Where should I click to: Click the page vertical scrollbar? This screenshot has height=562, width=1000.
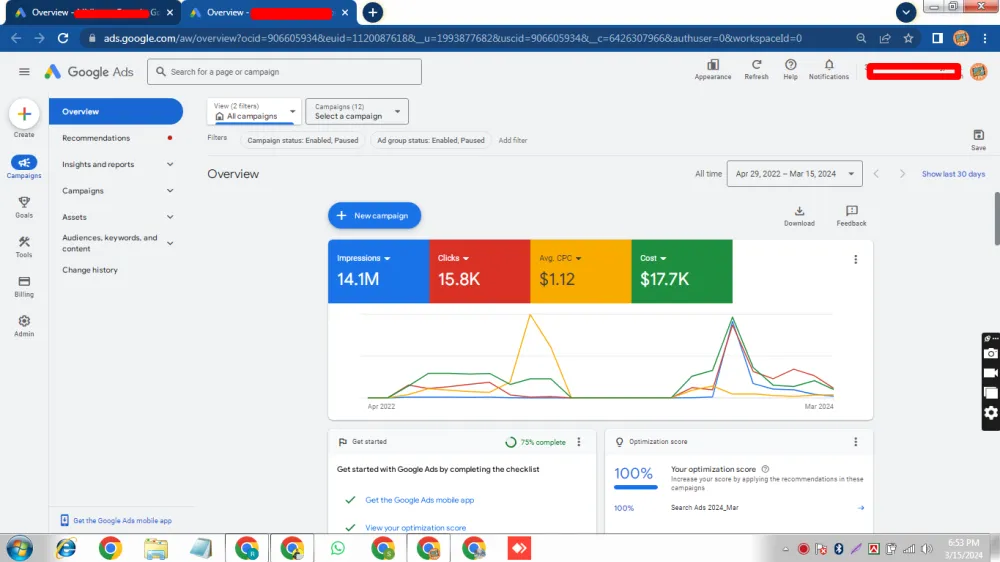point(996,218)
